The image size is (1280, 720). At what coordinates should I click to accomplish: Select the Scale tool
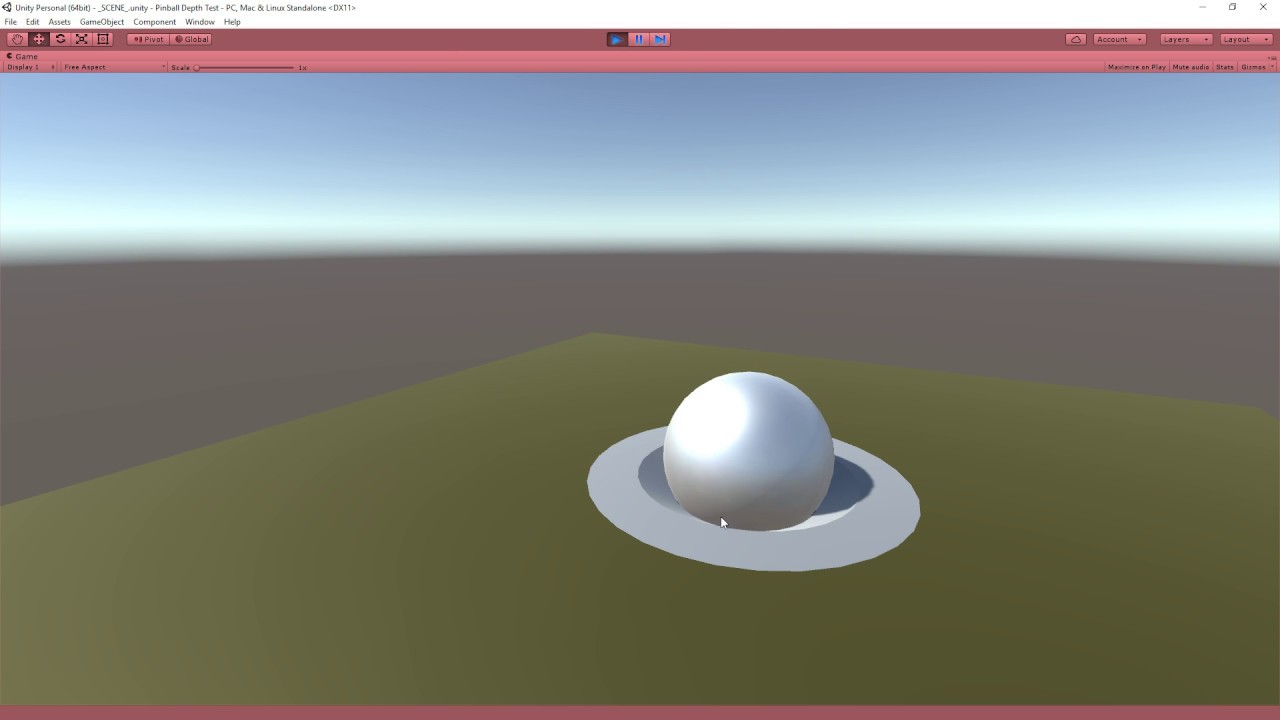[x=81, y=38]
